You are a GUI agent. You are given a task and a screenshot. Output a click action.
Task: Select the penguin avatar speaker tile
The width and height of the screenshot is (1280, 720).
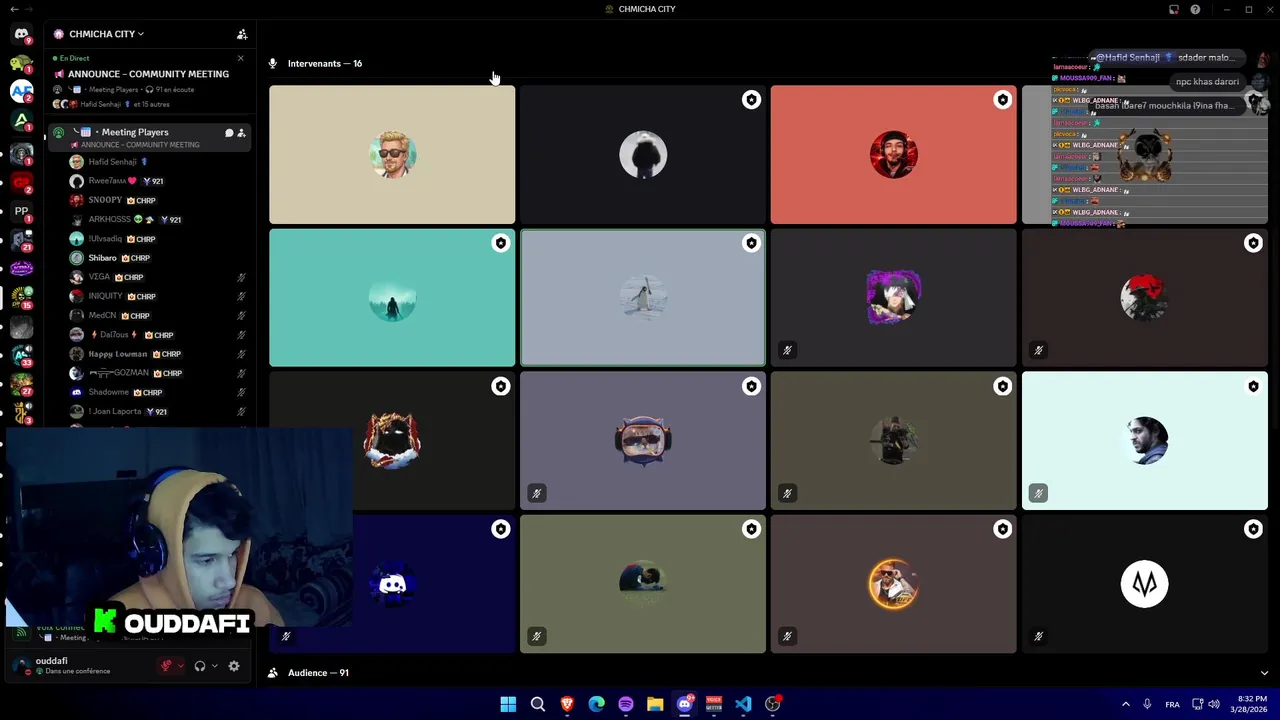(x=643, y=298)
